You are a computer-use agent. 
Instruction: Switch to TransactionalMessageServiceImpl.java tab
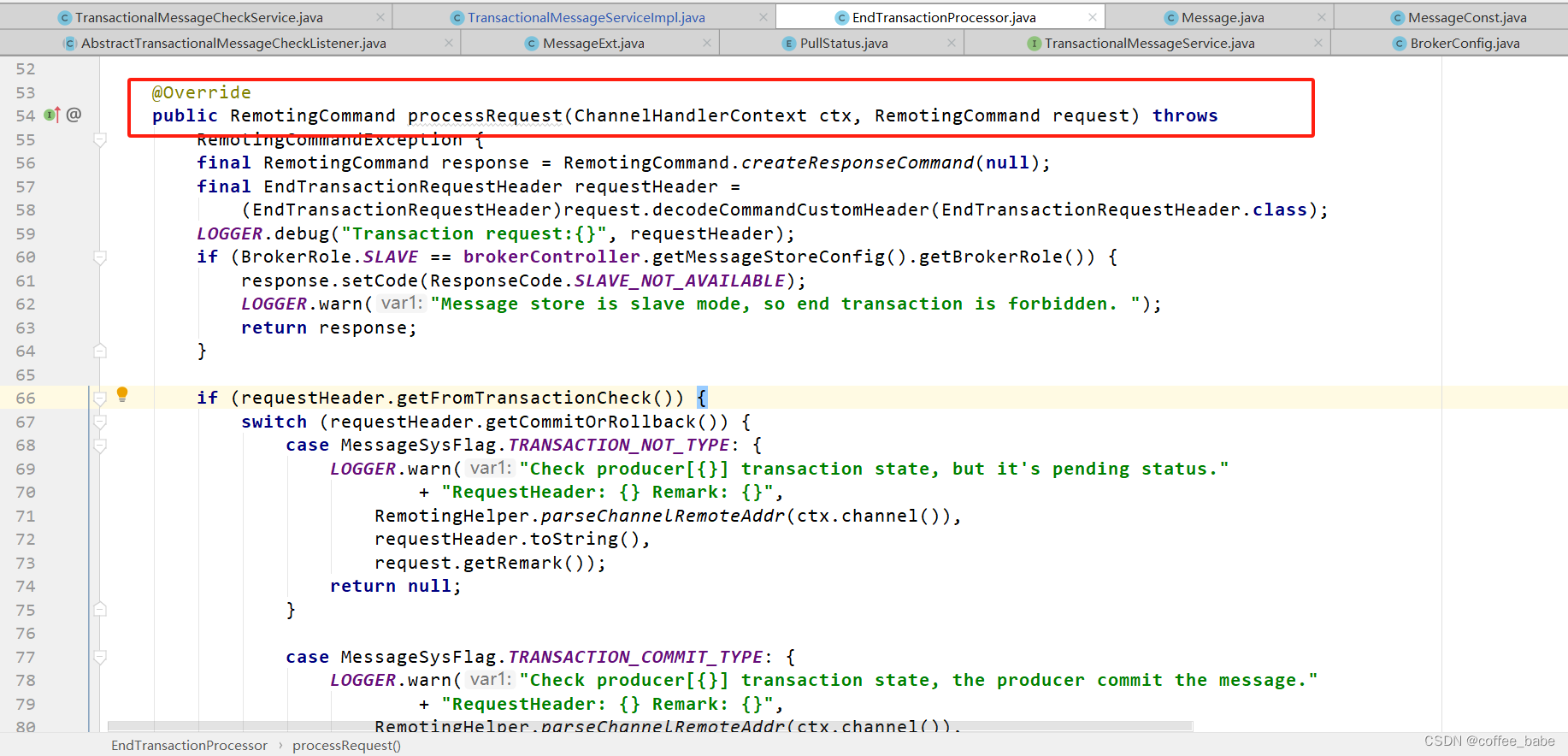click(586, 17)
